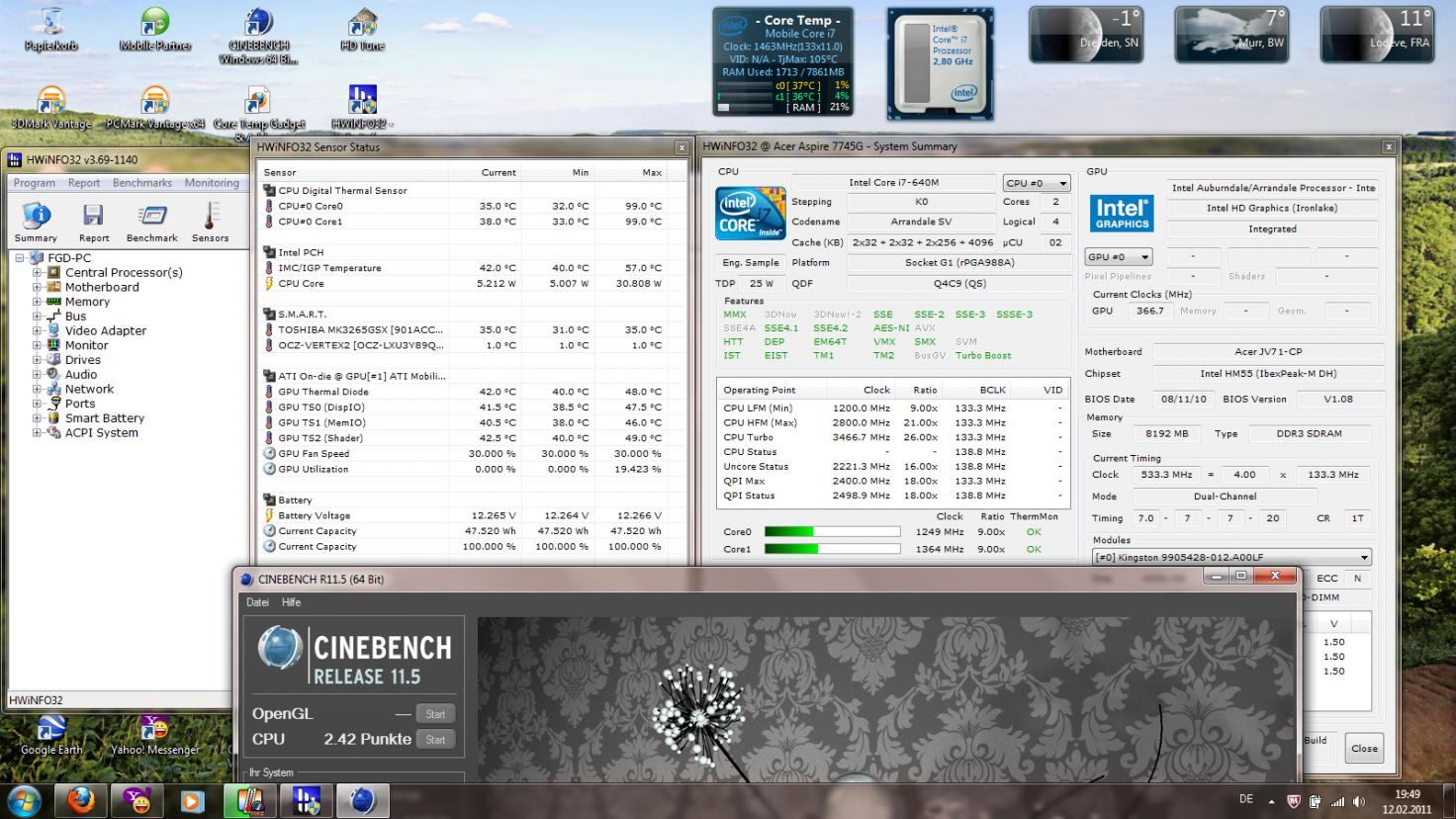The width and height of the screenshot is (1456, 819).
Task: Open the CPU #0 dropdown
Action: 1036,183
